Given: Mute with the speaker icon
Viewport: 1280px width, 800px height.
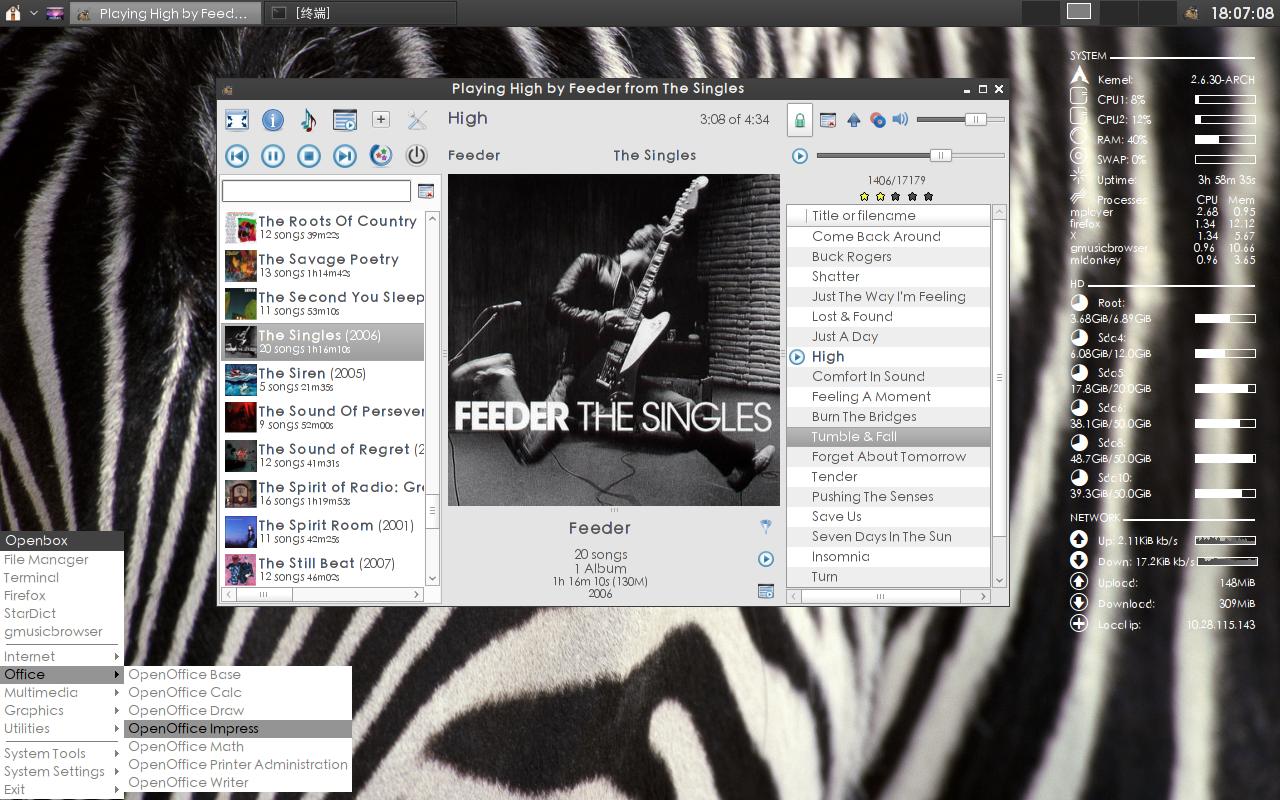Looking at the screenshot, I should pos(900,119).
